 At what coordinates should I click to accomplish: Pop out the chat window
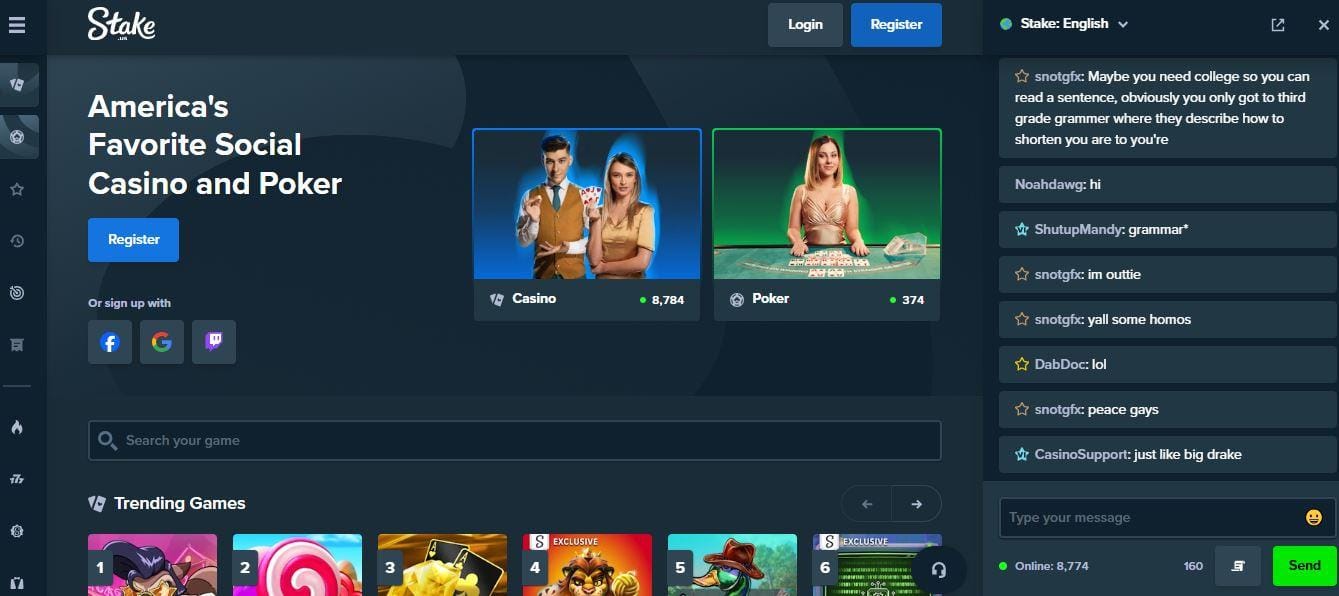tap(1278, 25)
